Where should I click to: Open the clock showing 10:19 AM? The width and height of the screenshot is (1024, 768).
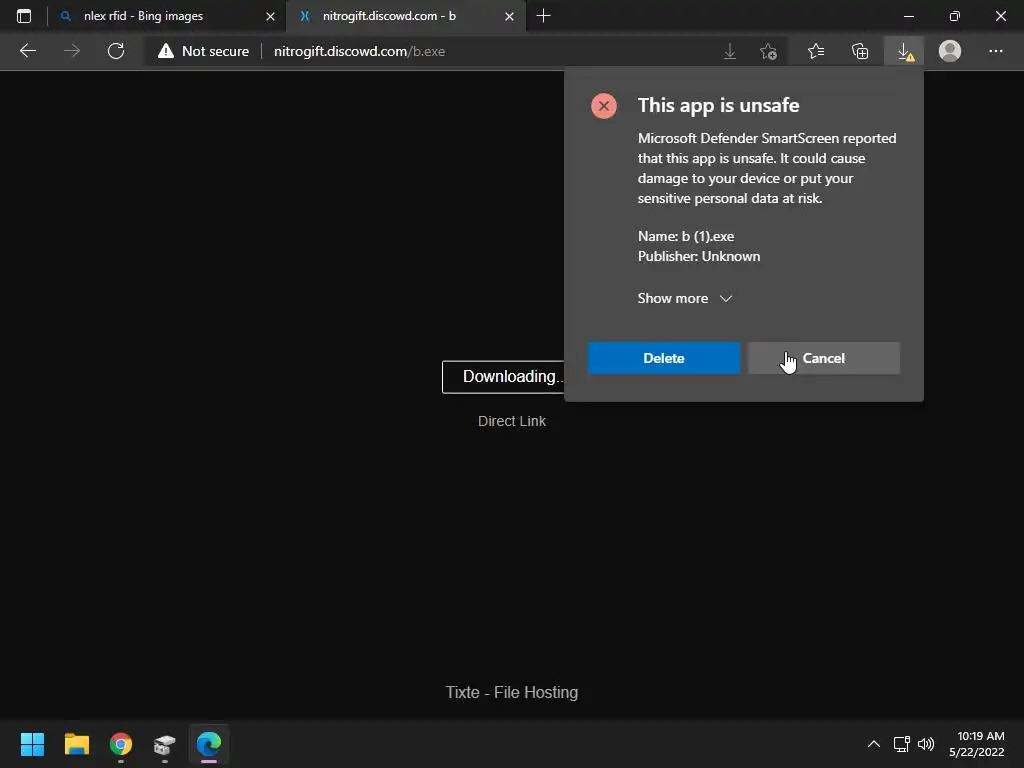point(977,744)
